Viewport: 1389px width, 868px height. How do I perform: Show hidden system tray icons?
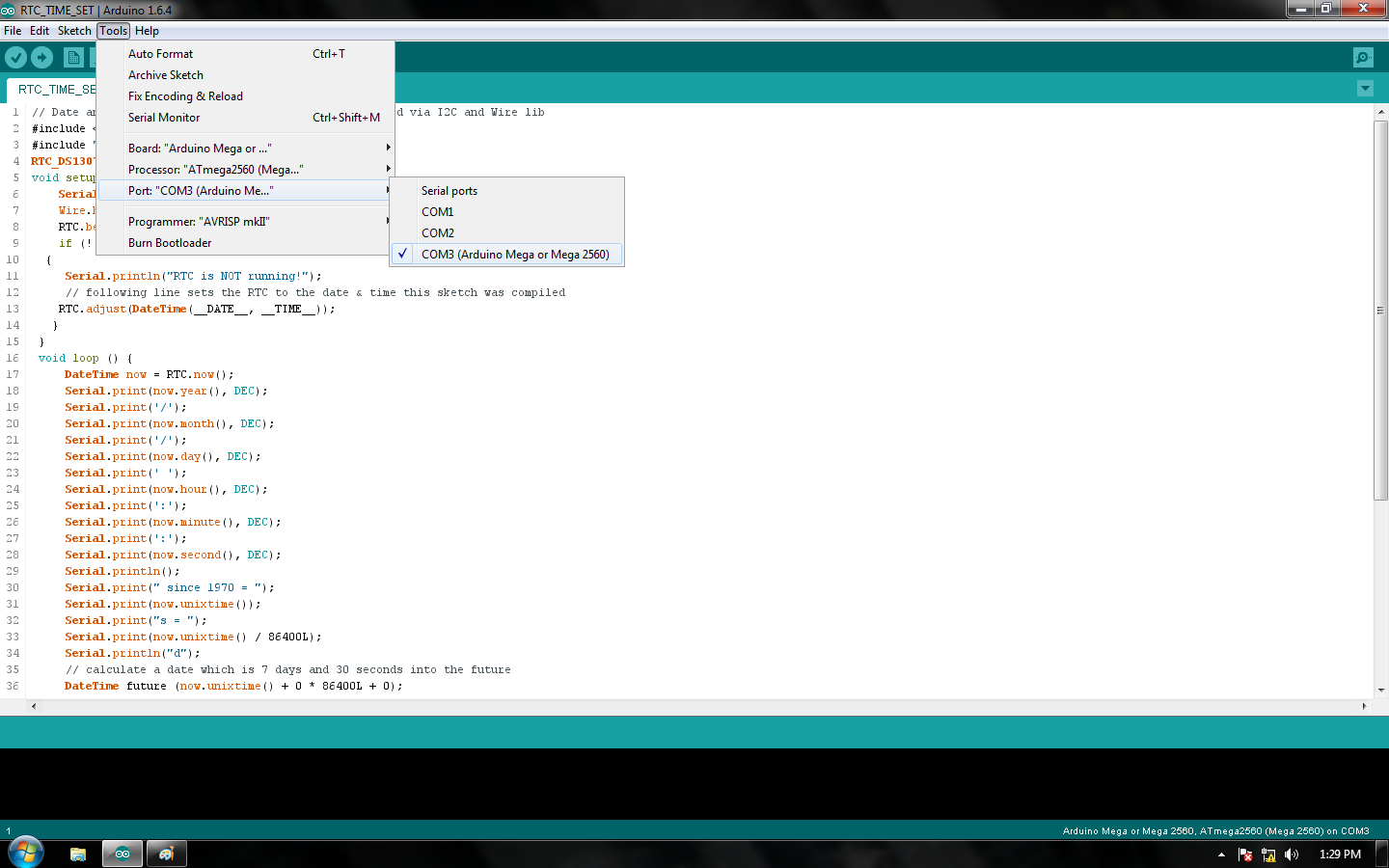(1221, 854)
